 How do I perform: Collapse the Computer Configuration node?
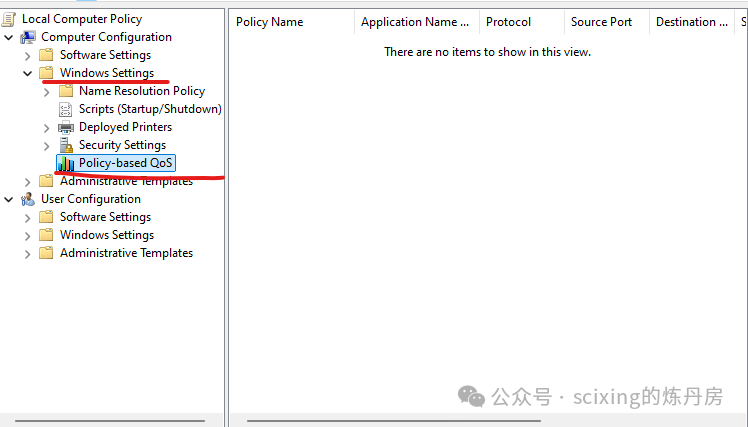9,37
